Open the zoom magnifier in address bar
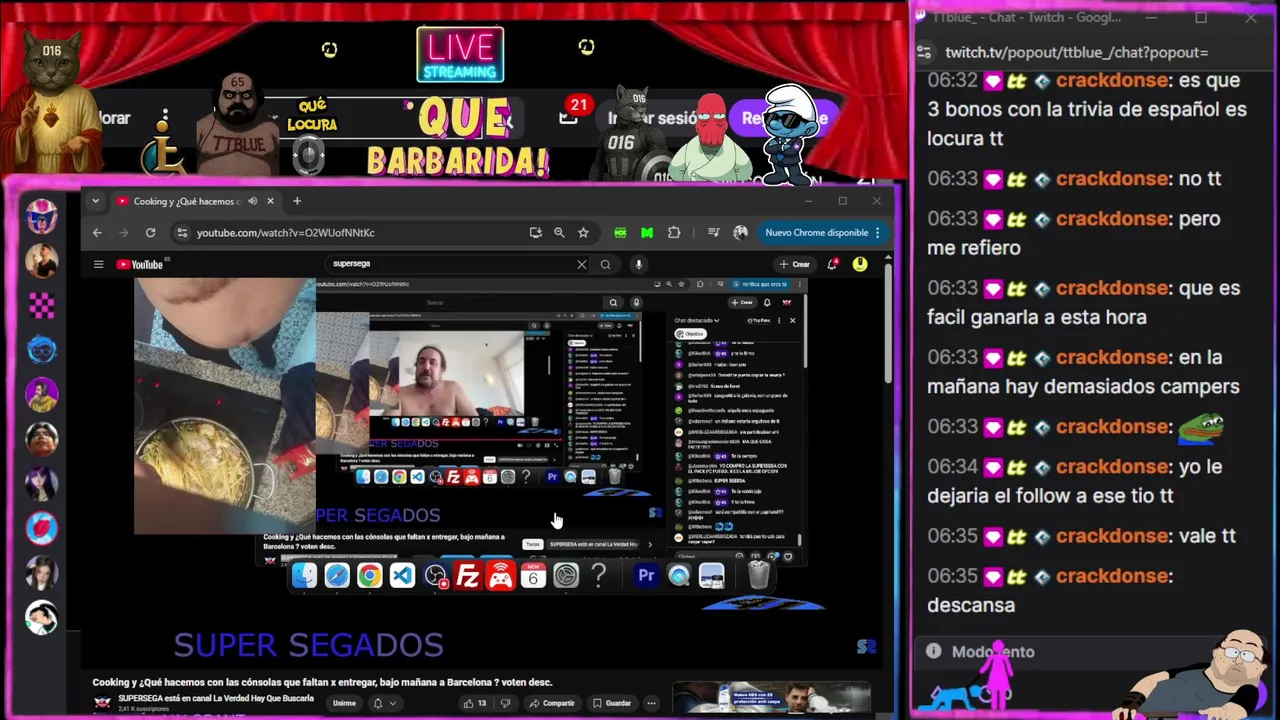 click(x=559, y=233)
